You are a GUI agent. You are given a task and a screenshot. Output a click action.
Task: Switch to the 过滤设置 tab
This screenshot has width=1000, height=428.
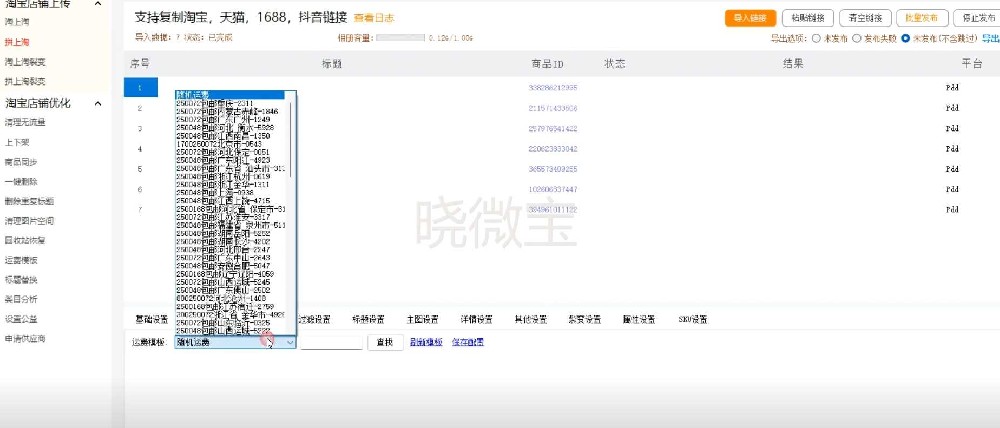coord(313,320)
